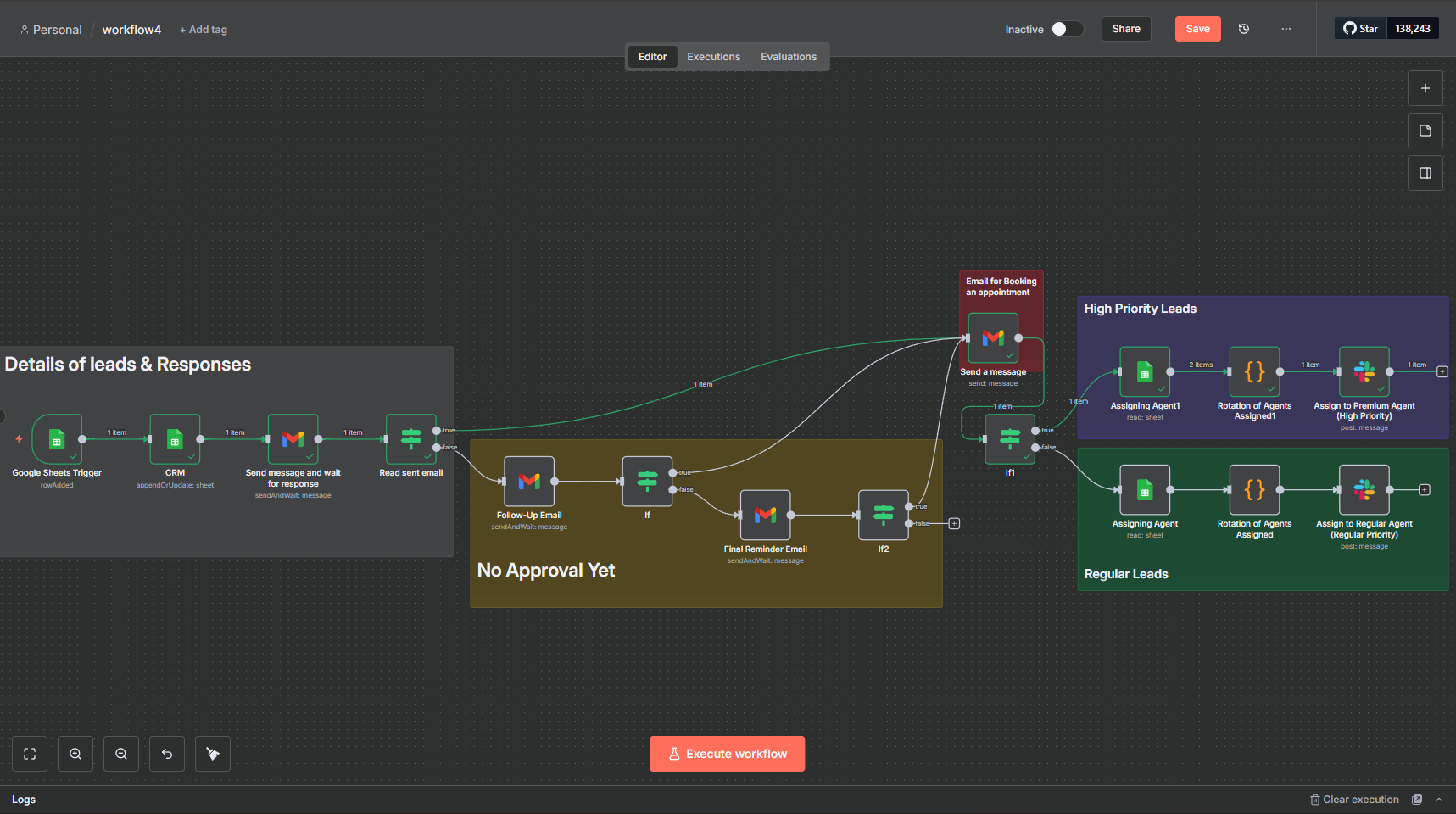
Task: Open the Follow-Up Email Gmail node
Action: coord(528,481)
